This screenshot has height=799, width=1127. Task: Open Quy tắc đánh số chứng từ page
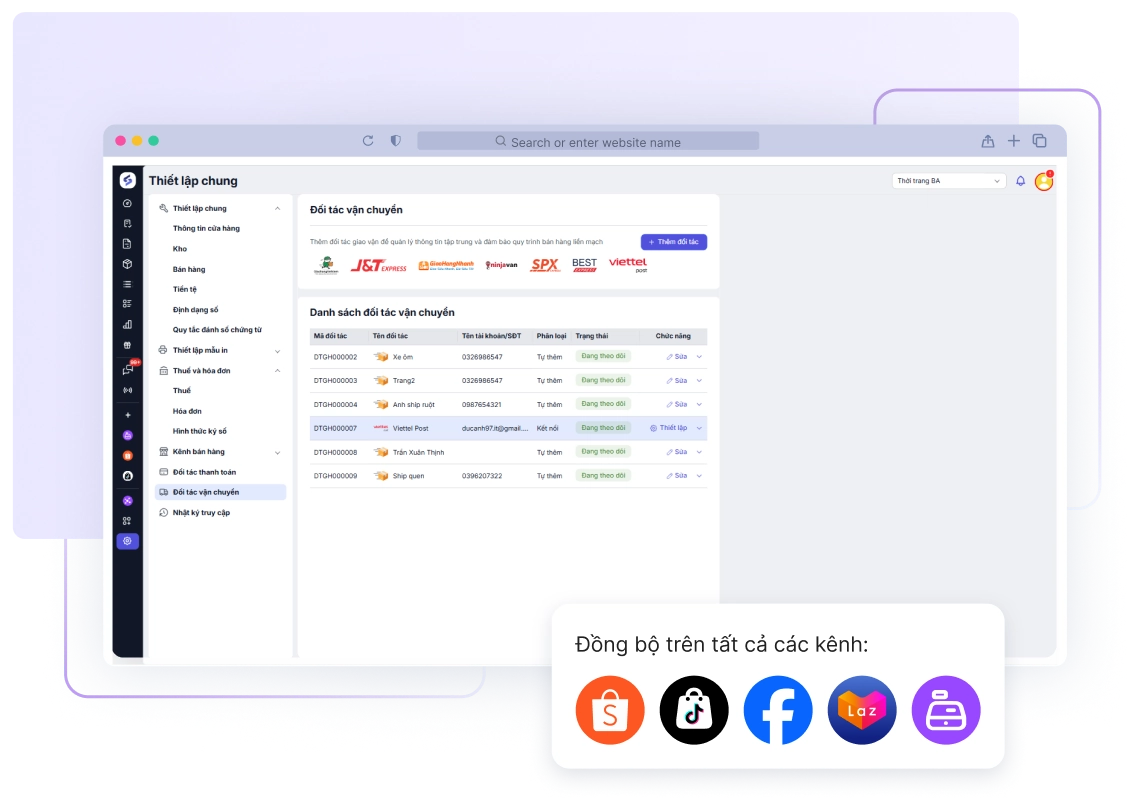coord(217,330)
